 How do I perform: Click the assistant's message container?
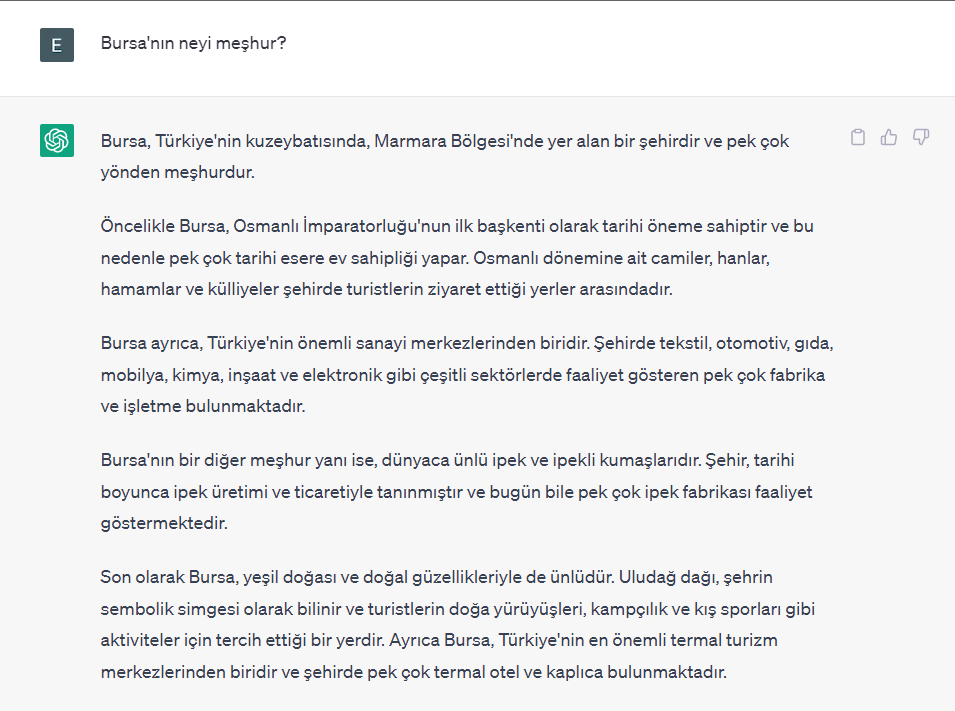(477, 400)
